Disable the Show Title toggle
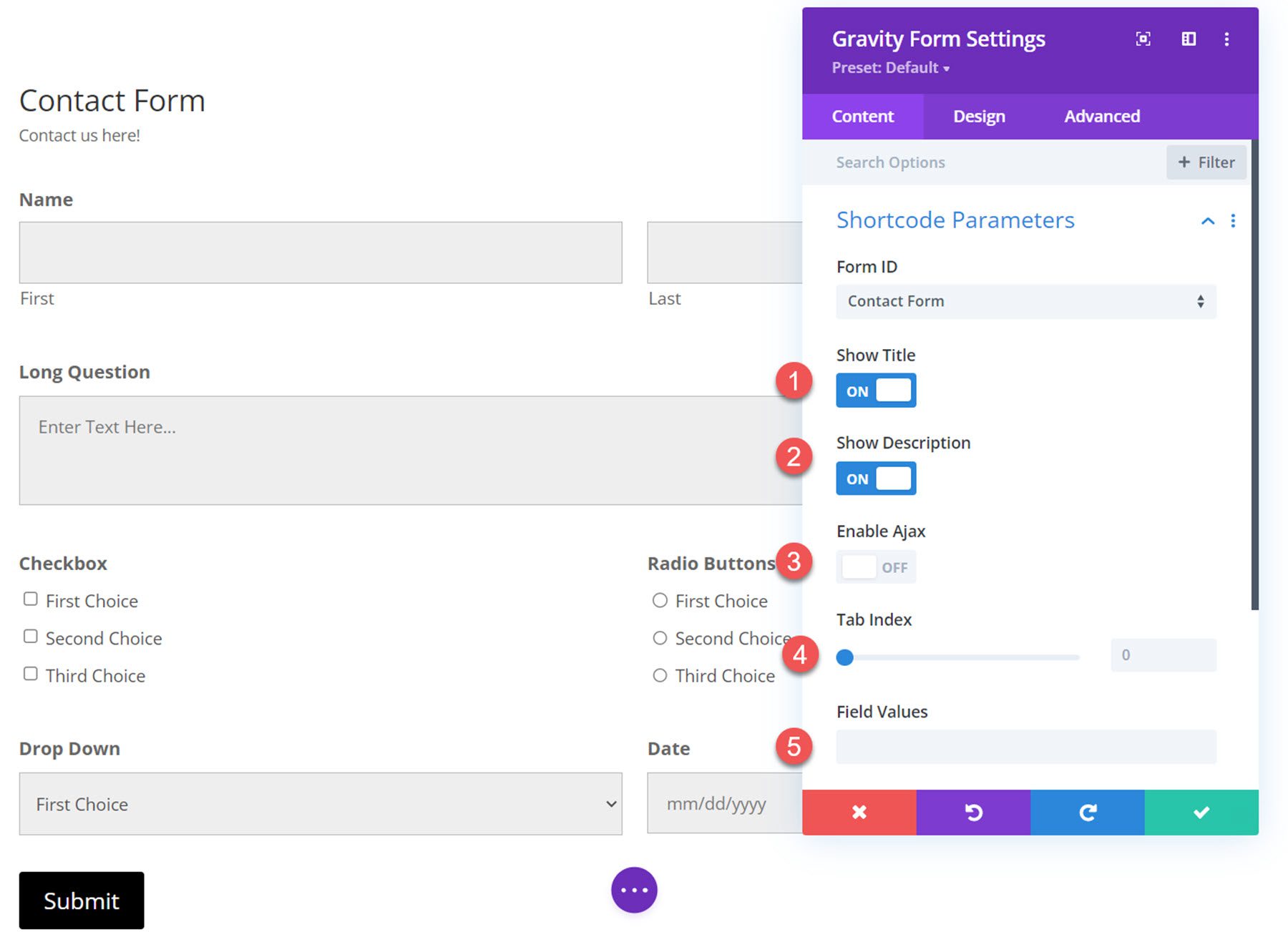This screenshot has width=1288, height=932. pyautogui.click(x=875, y=390)
